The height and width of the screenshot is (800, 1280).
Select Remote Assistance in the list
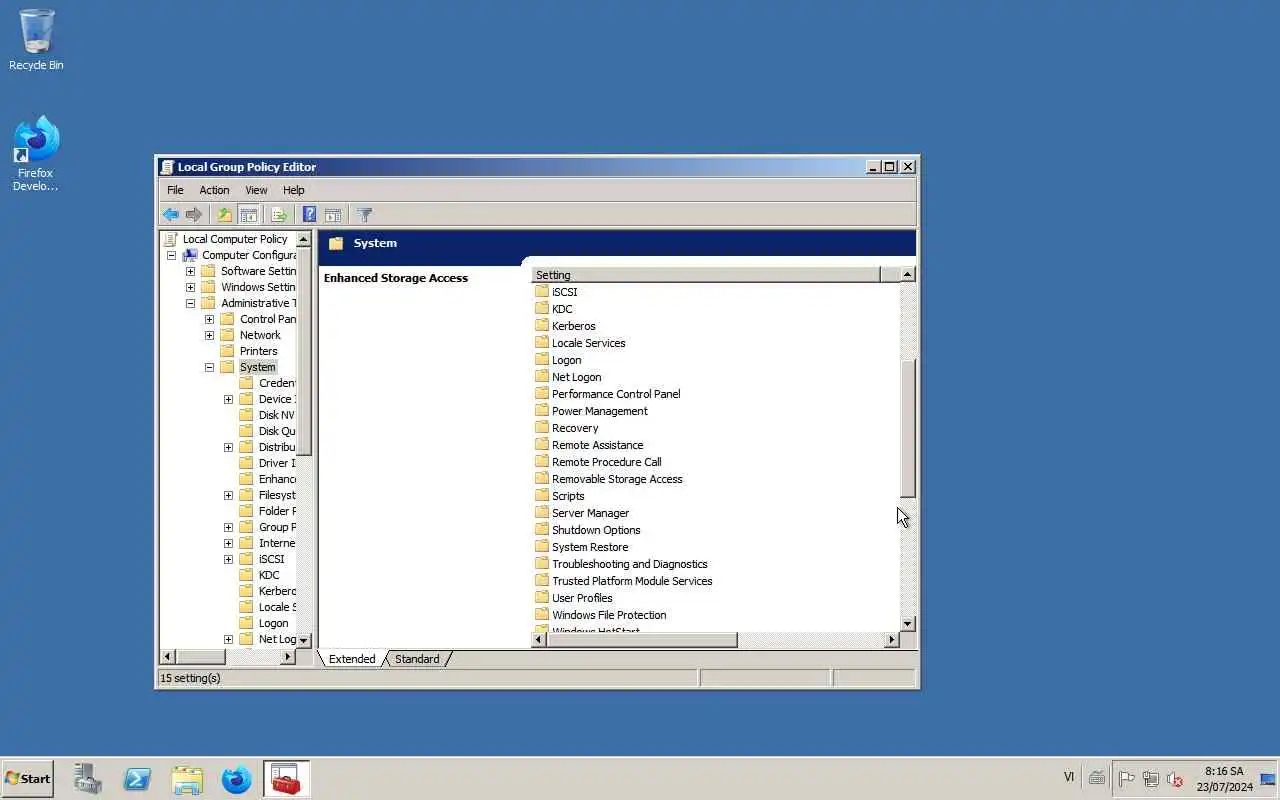pos(597,445)
